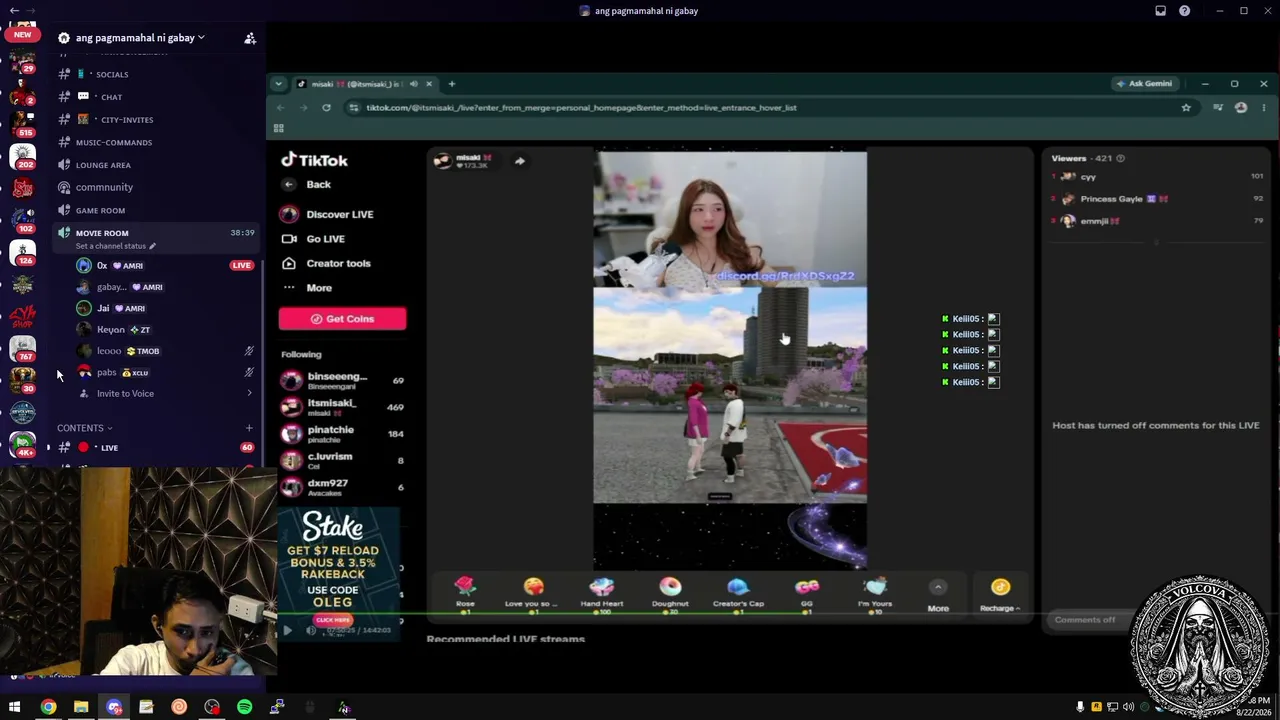Open Discord inbox icon in title bar
The height and width of the screenshot is (720, 1280).
(1160, 11)
